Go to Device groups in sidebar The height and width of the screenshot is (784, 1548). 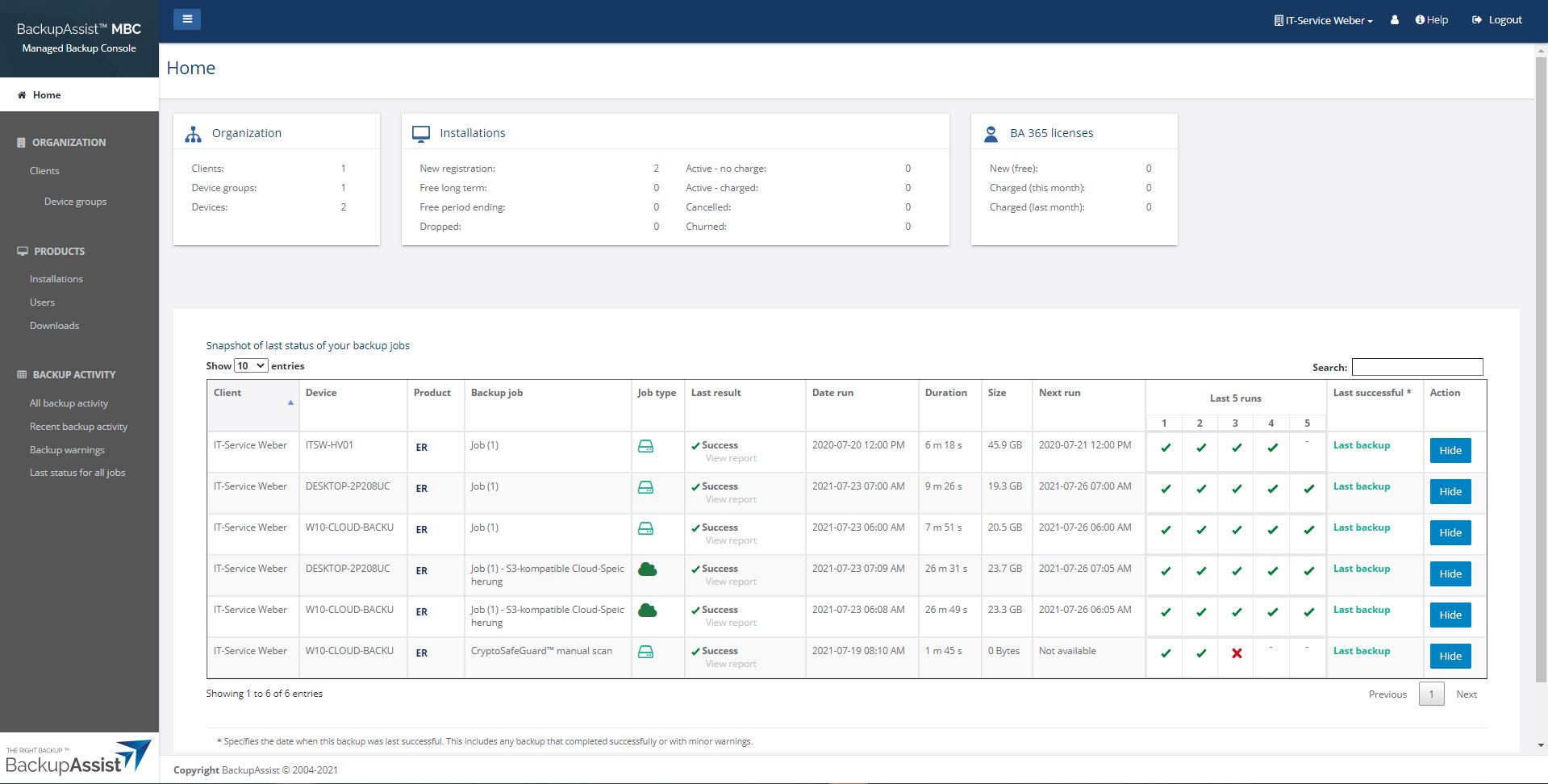click(75, 202)
